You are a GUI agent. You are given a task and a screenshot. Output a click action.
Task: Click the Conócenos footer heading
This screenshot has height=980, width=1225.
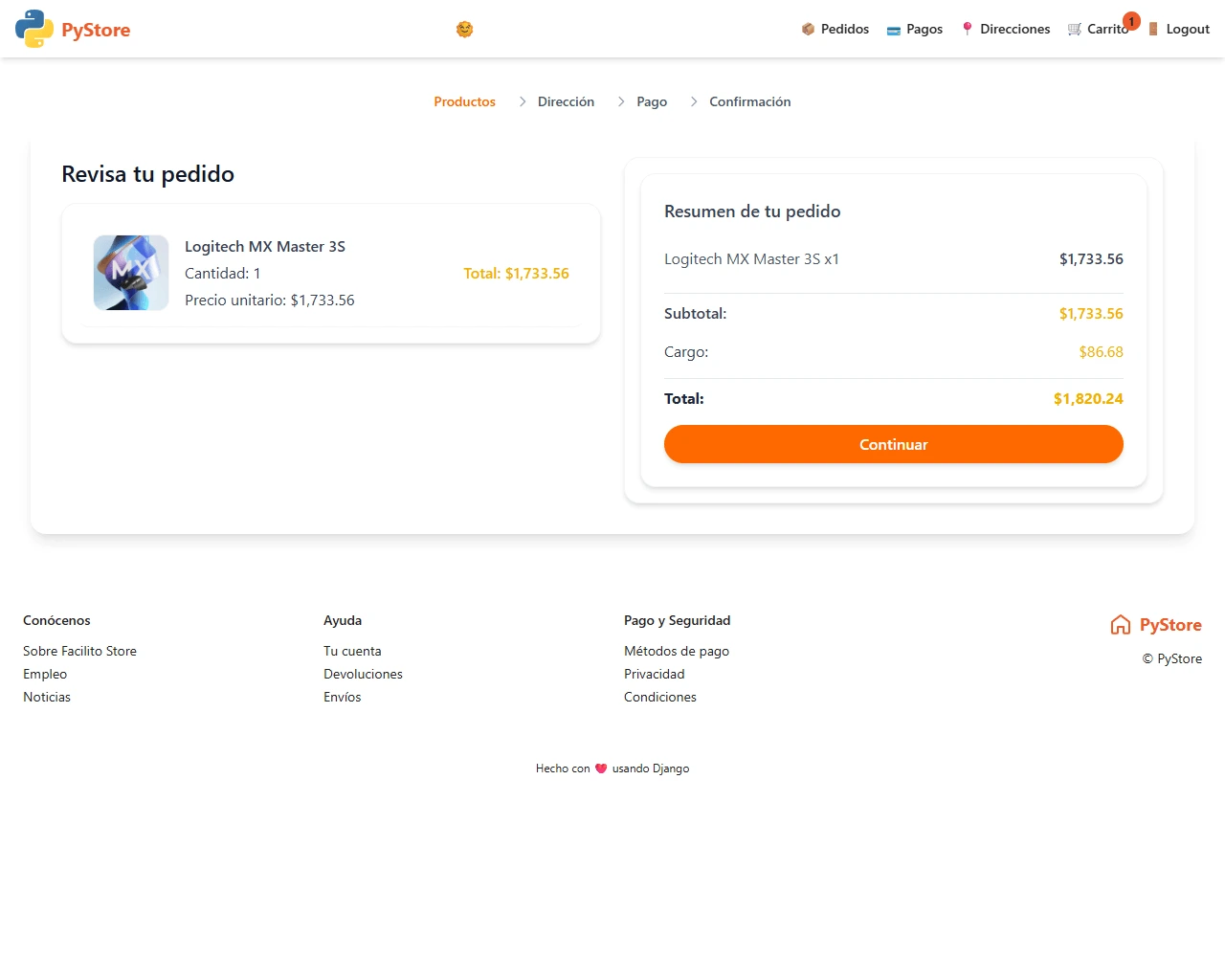click(x=56, y=620)
